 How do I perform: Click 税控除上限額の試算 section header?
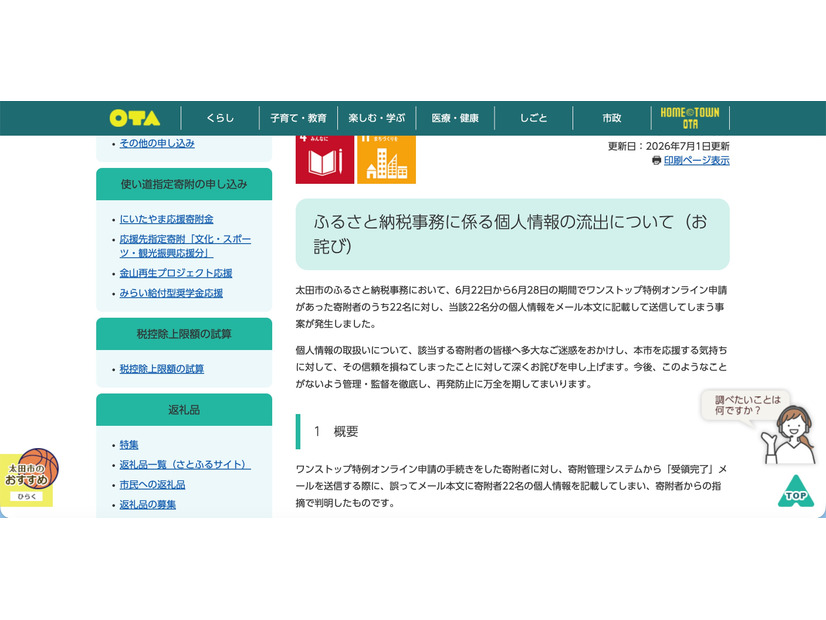(x=184, y=334)
